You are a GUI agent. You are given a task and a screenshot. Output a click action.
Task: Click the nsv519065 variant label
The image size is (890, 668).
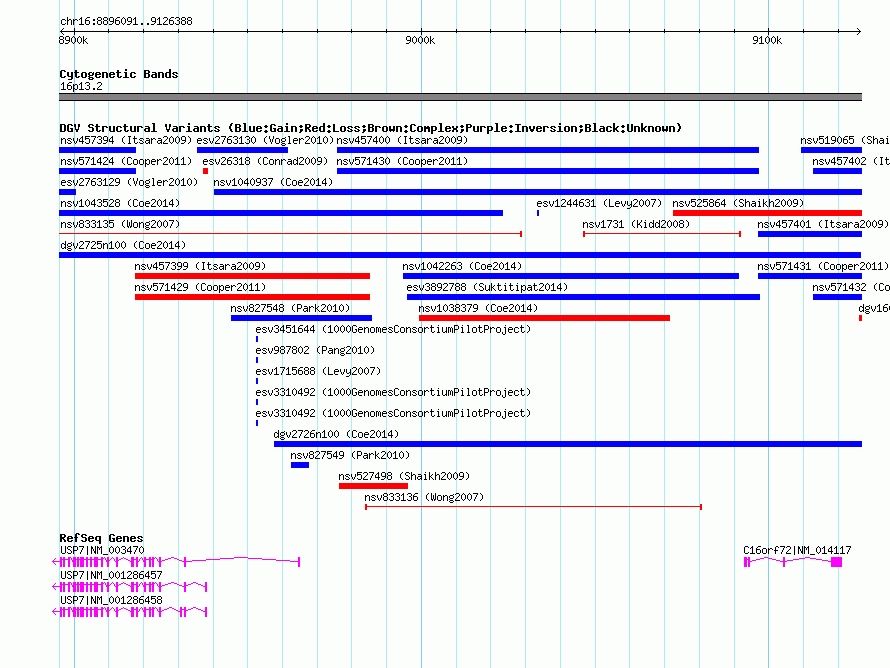[x=844, y=140]
